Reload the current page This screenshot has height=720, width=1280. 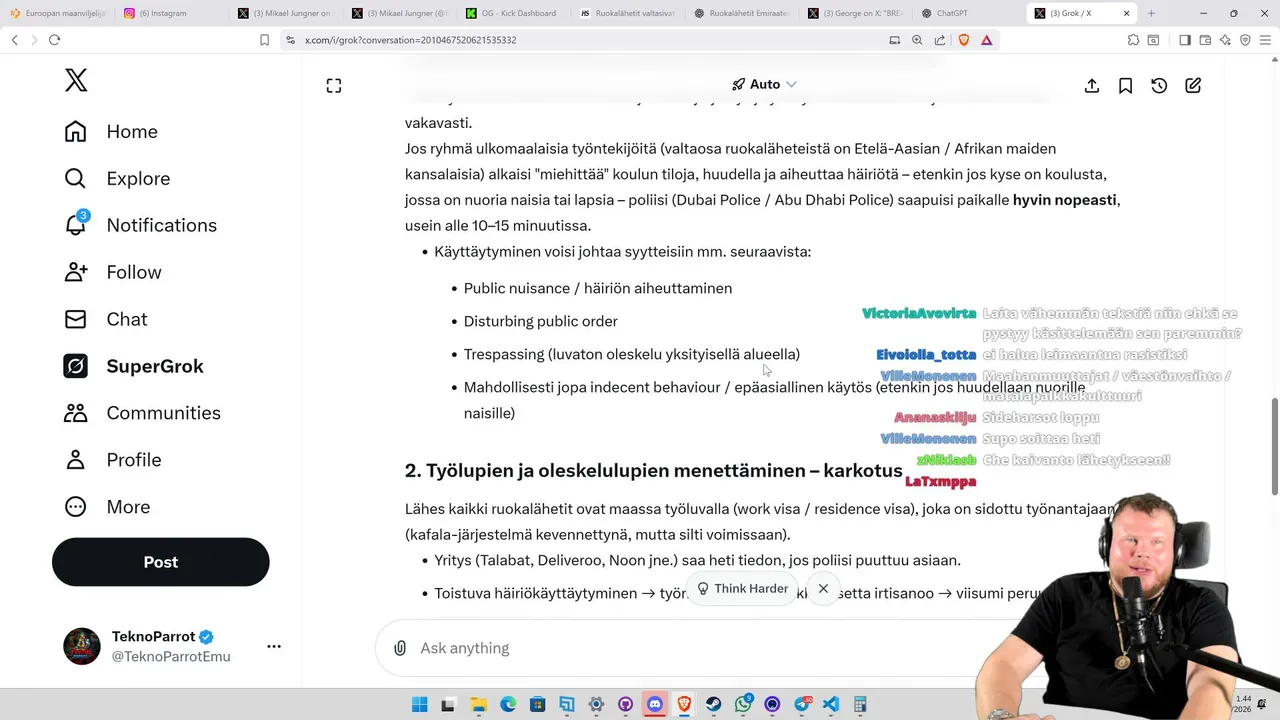[x=54, y=40]
